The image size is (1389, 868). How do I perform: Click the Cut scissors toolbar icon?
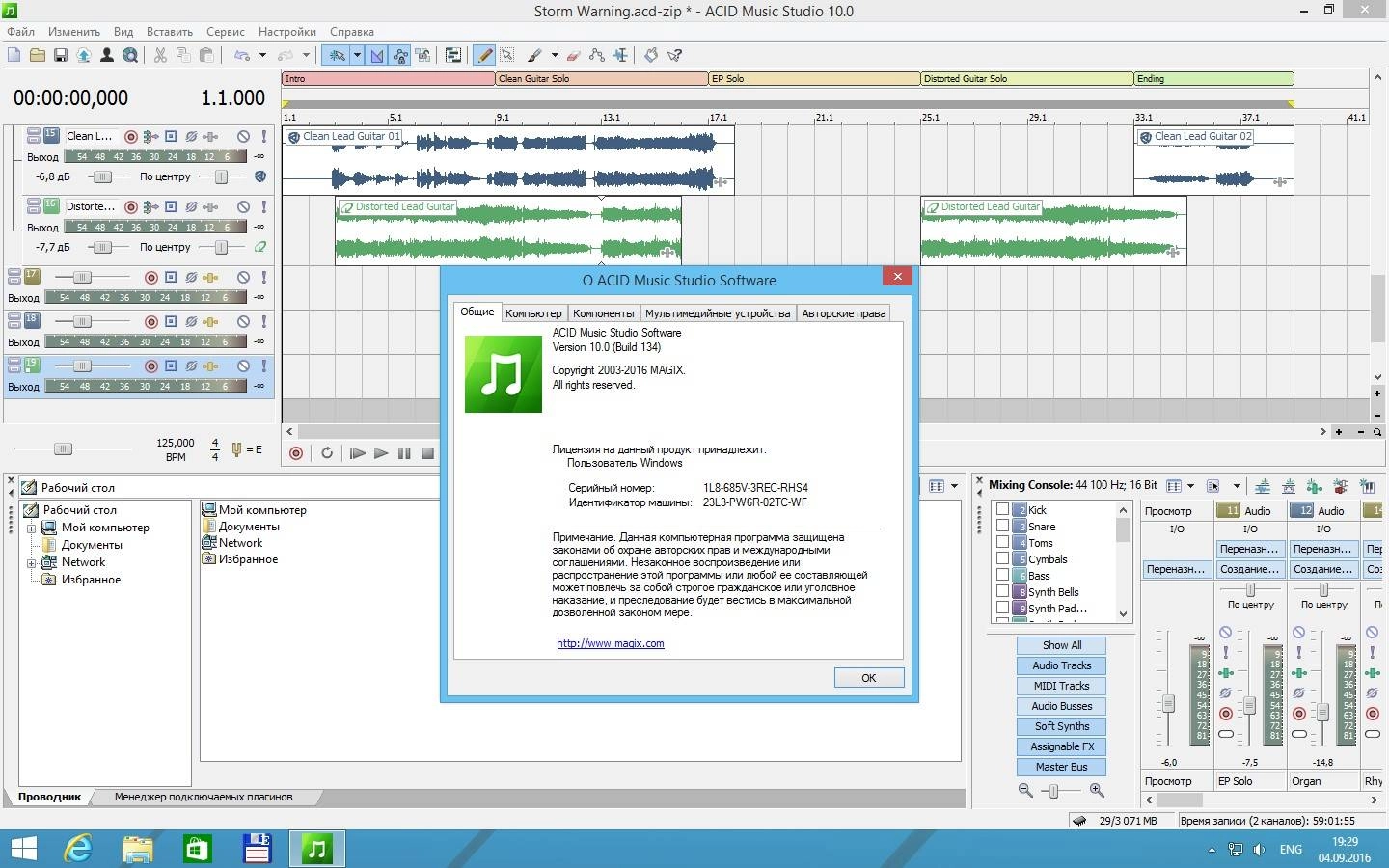click(160, 55)
